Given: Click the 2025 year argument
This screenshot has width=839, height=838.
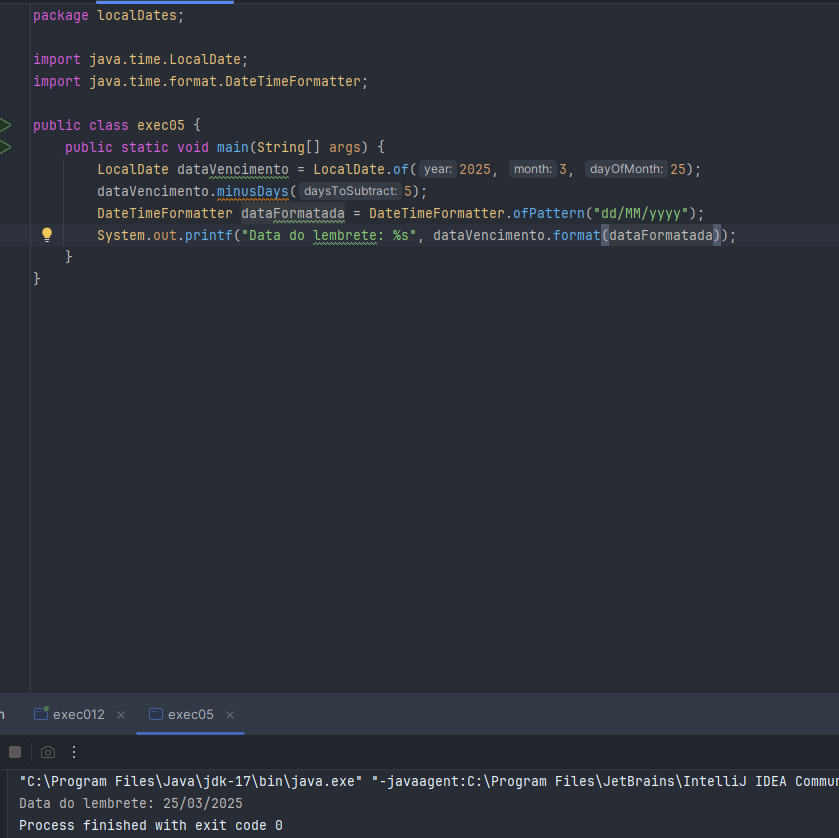Looking at the screenshot, I should pyautogui.click(x=475, y=170).
